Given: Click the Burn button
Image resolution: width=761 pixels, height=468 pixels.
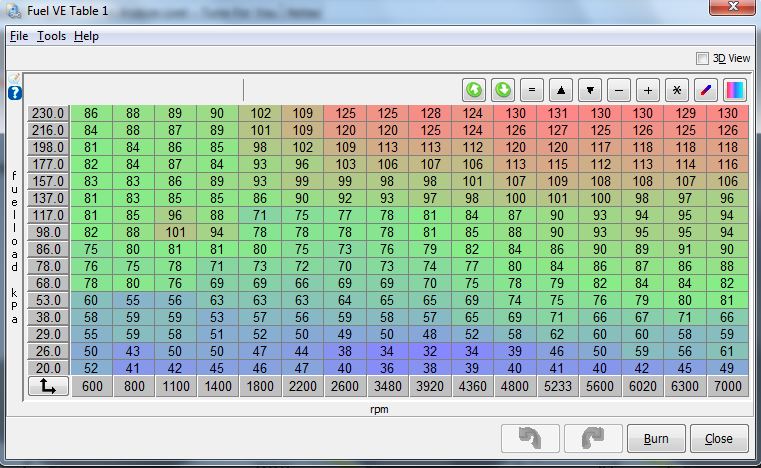Looking at the screenshot, I should tap(656, 438).
